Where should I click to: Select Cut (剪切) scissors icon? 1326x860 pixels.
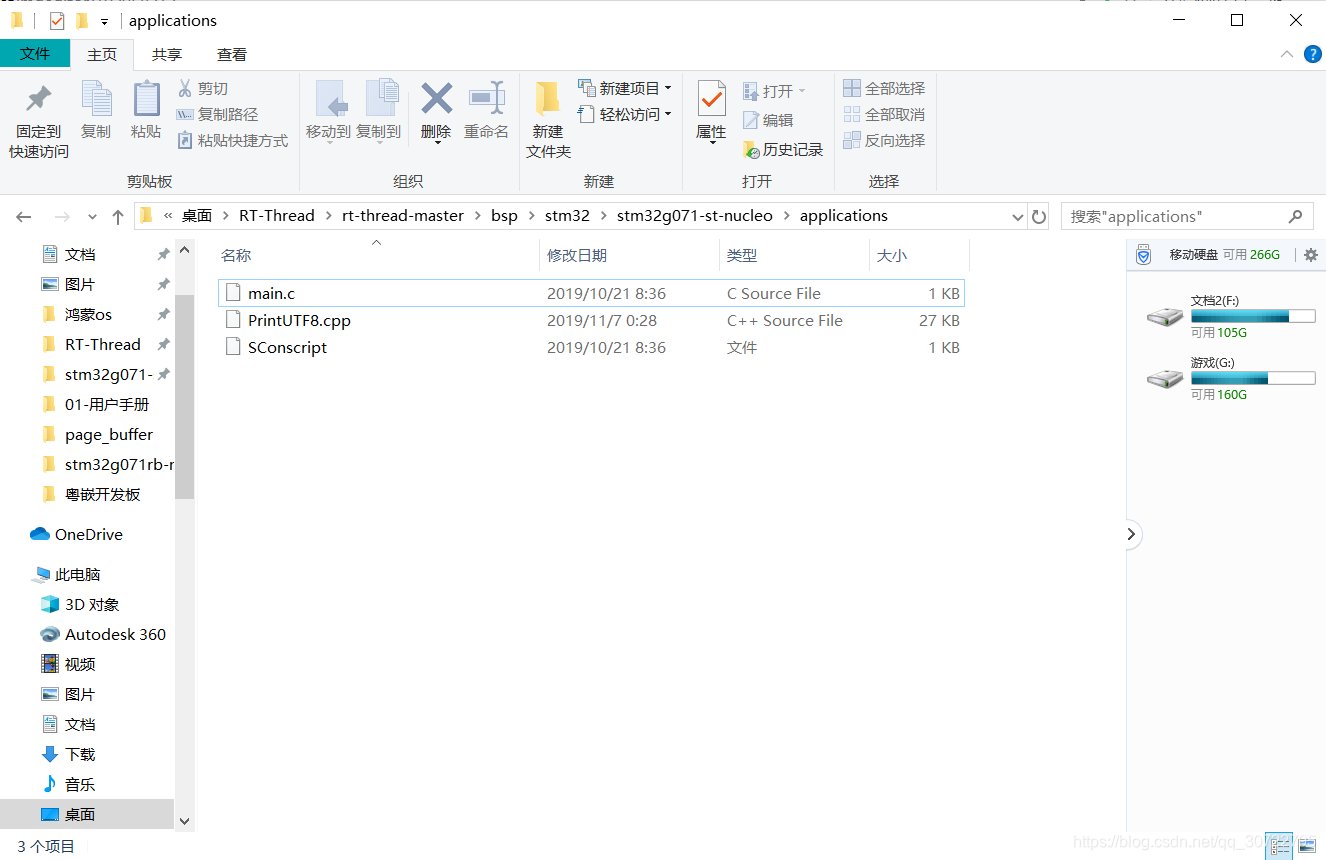[185, 88]
